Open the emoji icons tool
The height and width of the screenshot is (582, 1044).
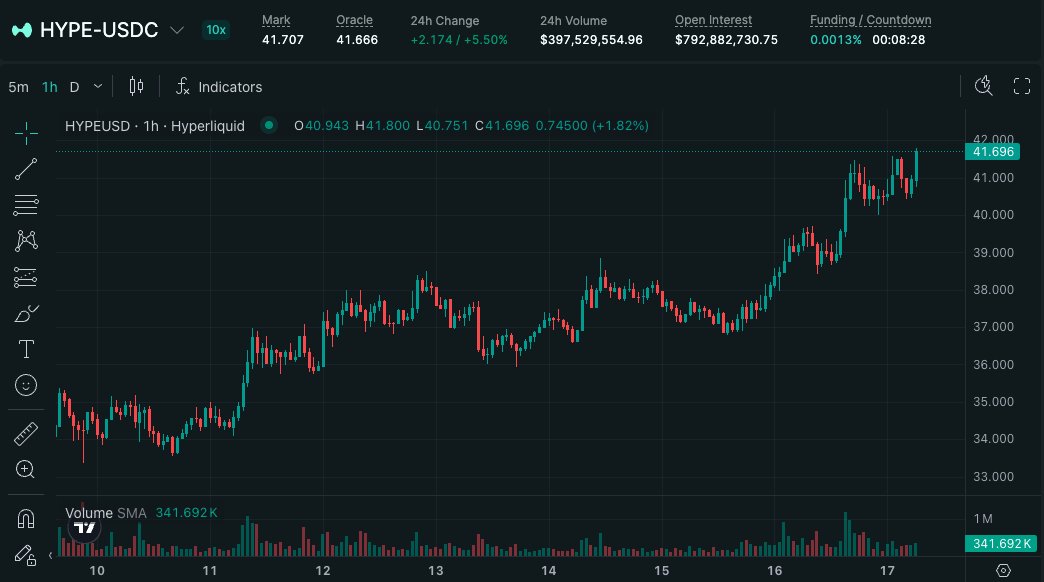pyautogui.click(x=26, y=384)
